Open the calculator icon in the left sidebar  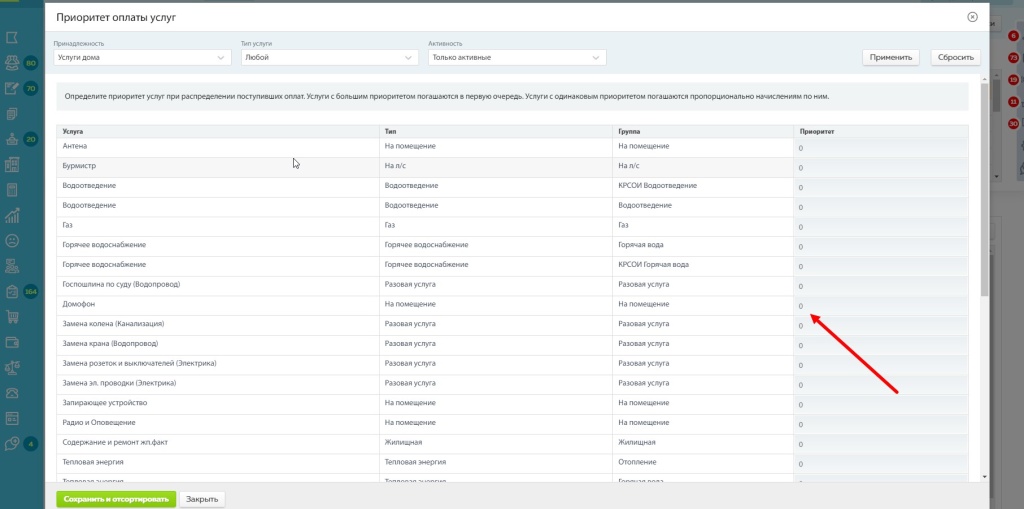(11, 190)
